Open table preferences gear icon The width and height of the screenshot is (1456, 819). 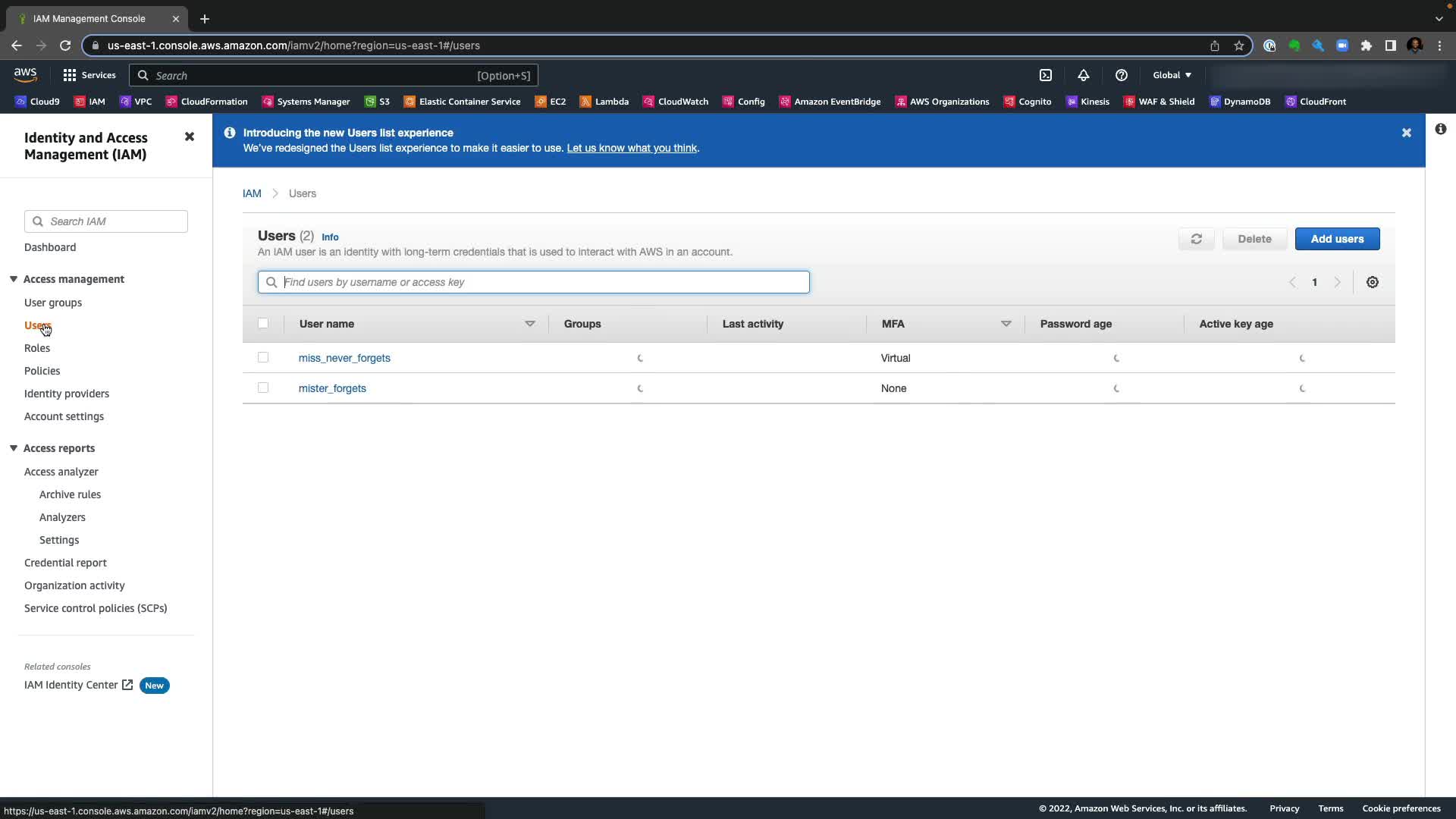(1372, 282)
